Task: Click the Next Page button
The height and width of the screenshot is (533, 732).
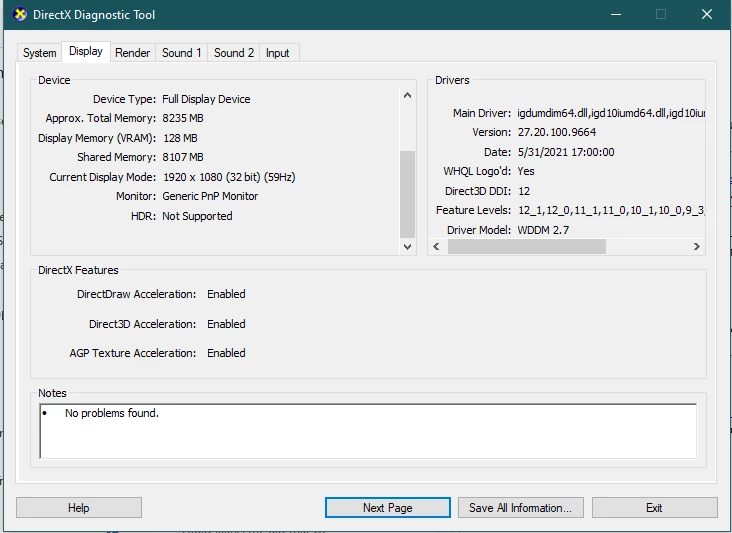Action: point(387,507)
